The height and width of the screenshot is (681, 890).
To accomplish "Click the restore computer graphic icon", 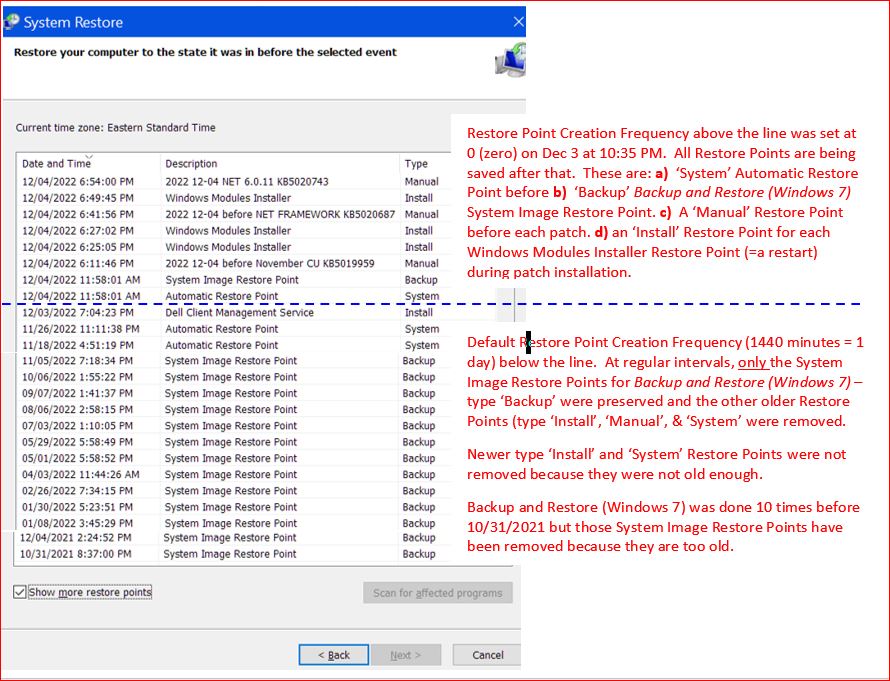I will coord(510,61).
